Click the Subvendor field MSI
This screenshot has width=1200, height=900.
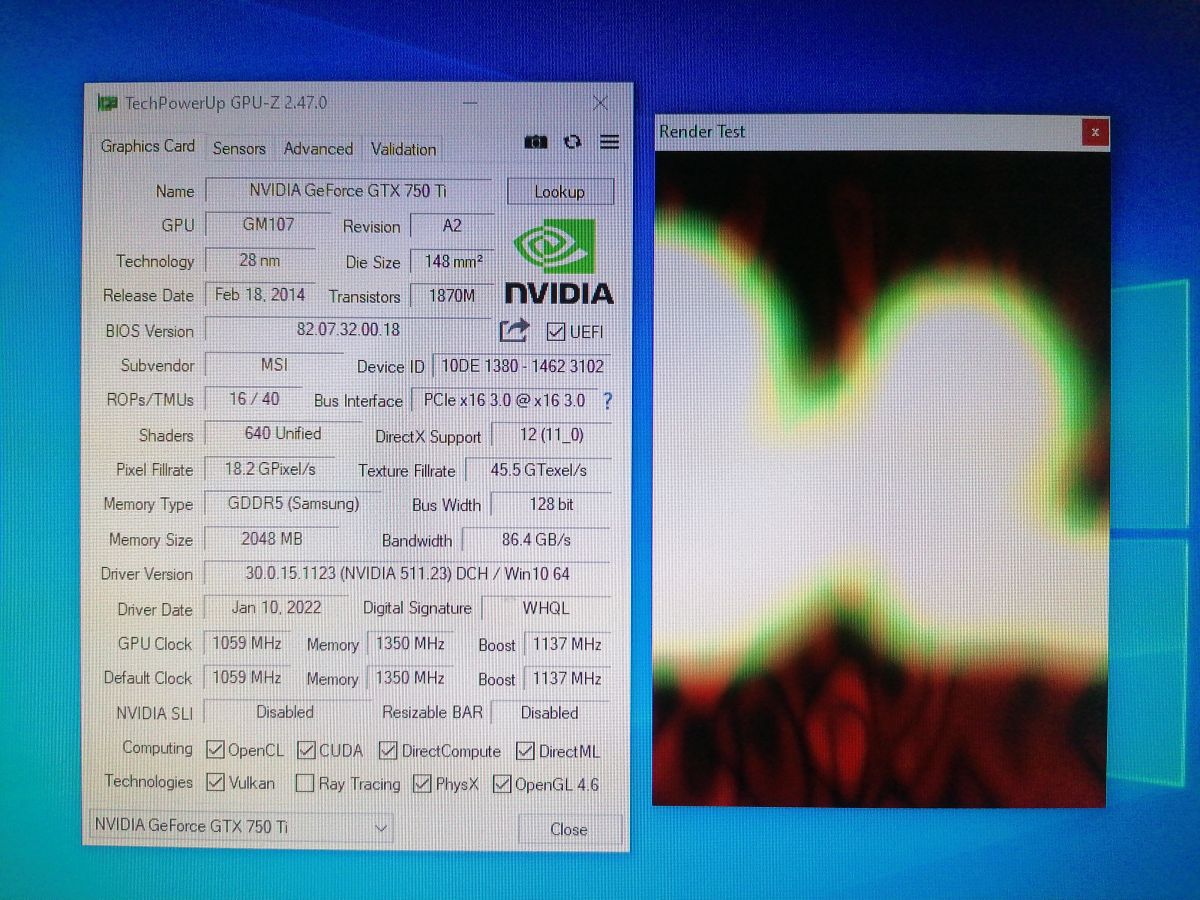[x=274, y=365]
